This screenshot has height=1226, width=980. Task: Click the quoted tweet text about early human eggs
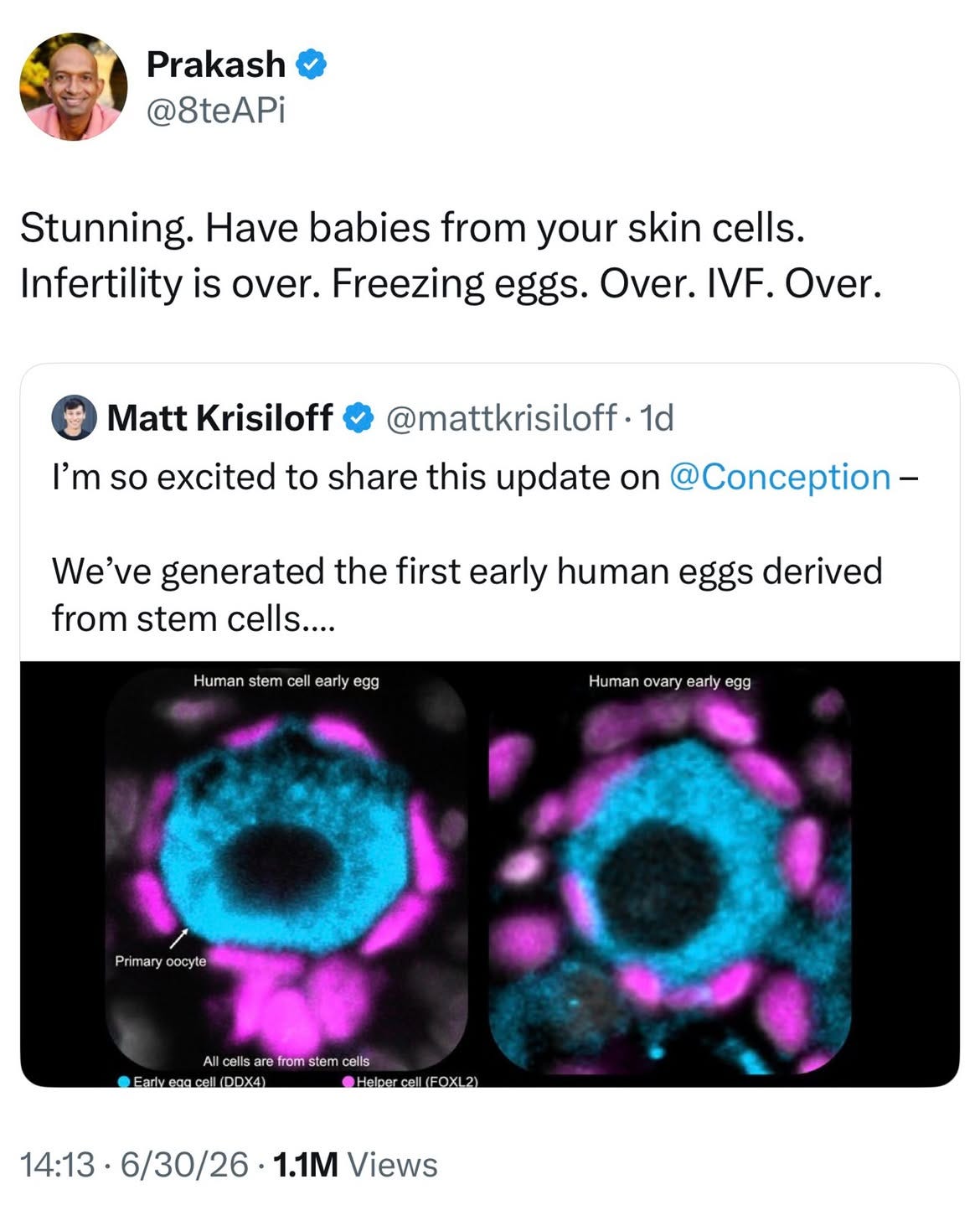467,594
